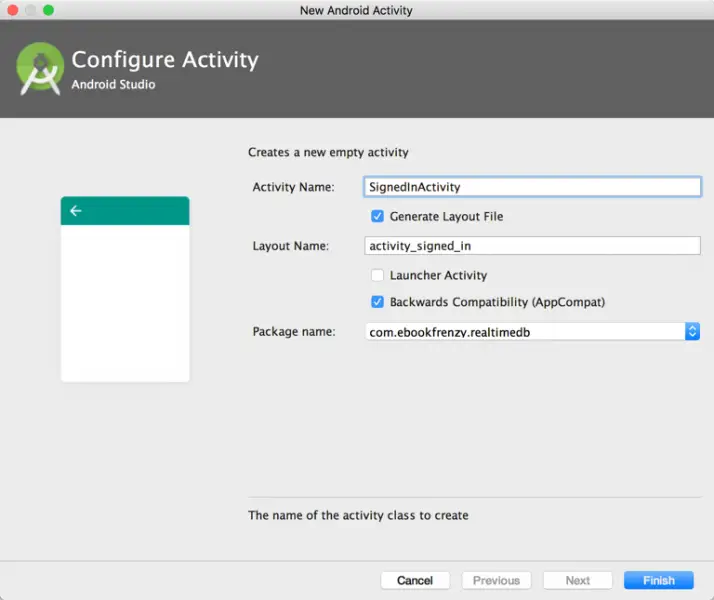Click into the Layout Name activity_signed_in field
Viewport: 714px width, 600px height.
tap(532, 246)
